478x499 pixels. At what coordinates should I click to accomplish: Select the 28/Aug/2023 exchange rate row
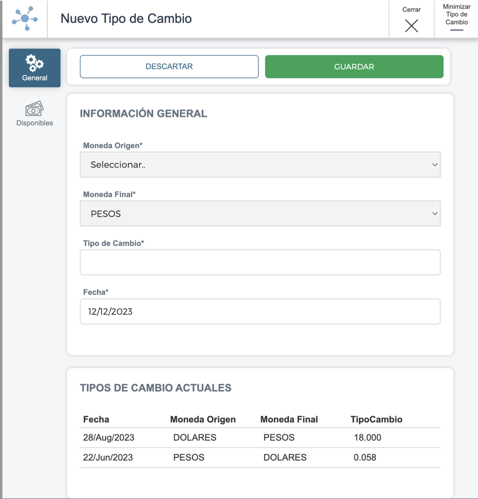click(260, 437)
